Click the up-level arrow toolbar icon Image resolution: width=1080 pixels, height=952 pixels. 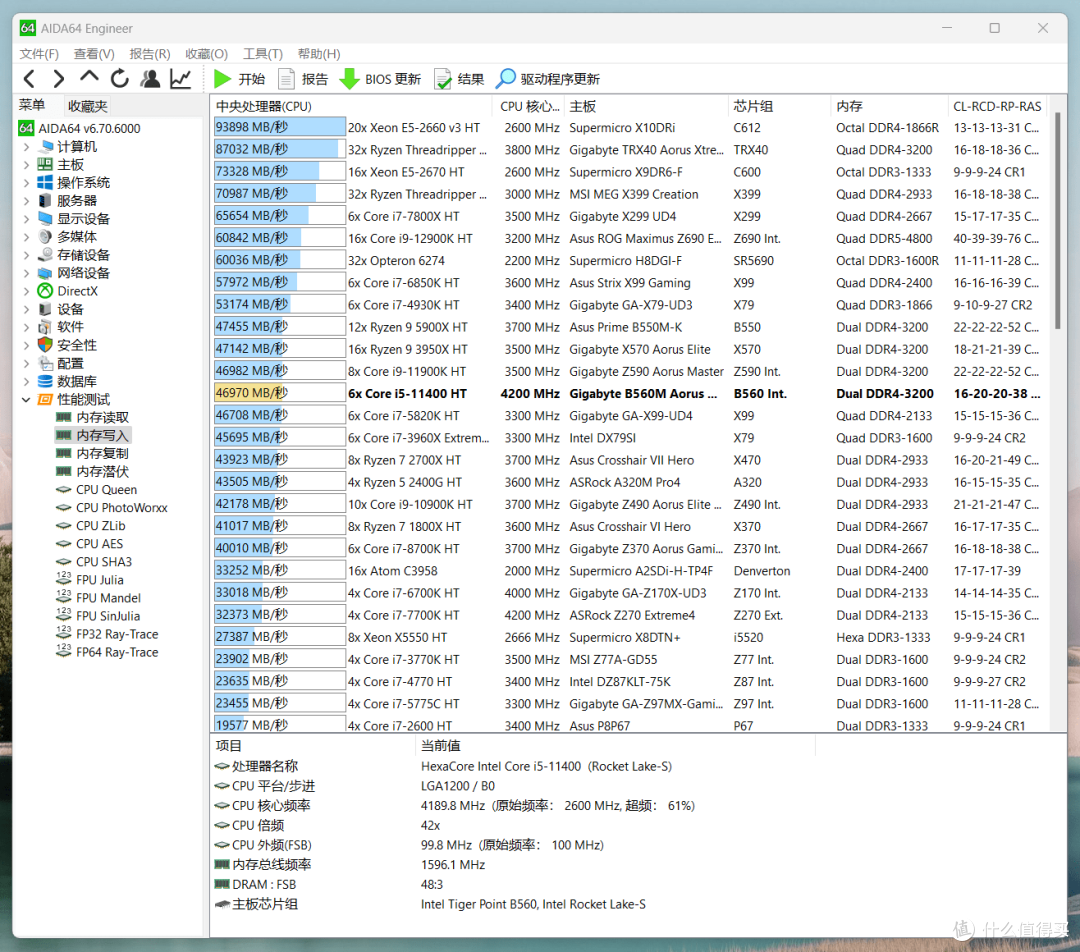[90, 78]
